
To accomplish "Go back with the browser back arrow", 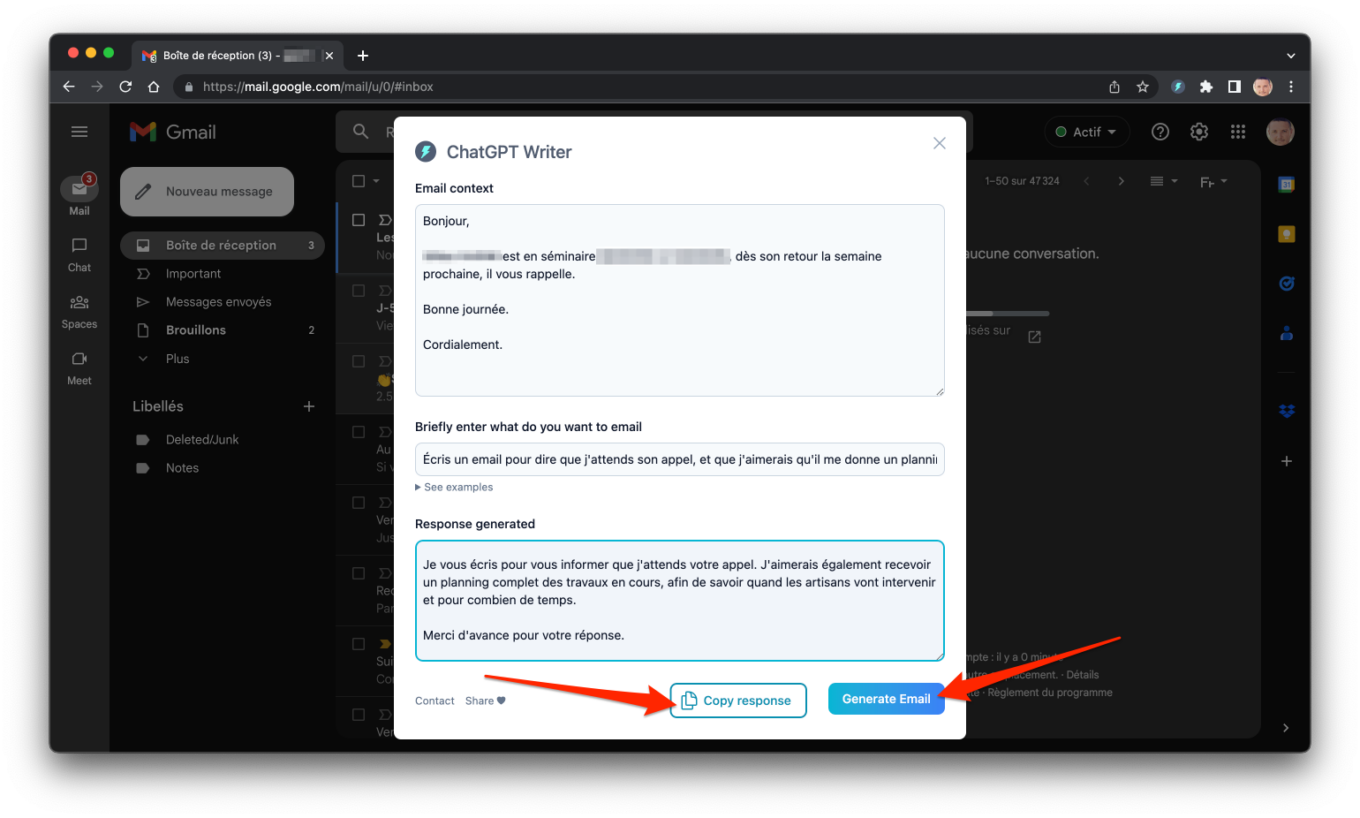I will pos(69,87).
